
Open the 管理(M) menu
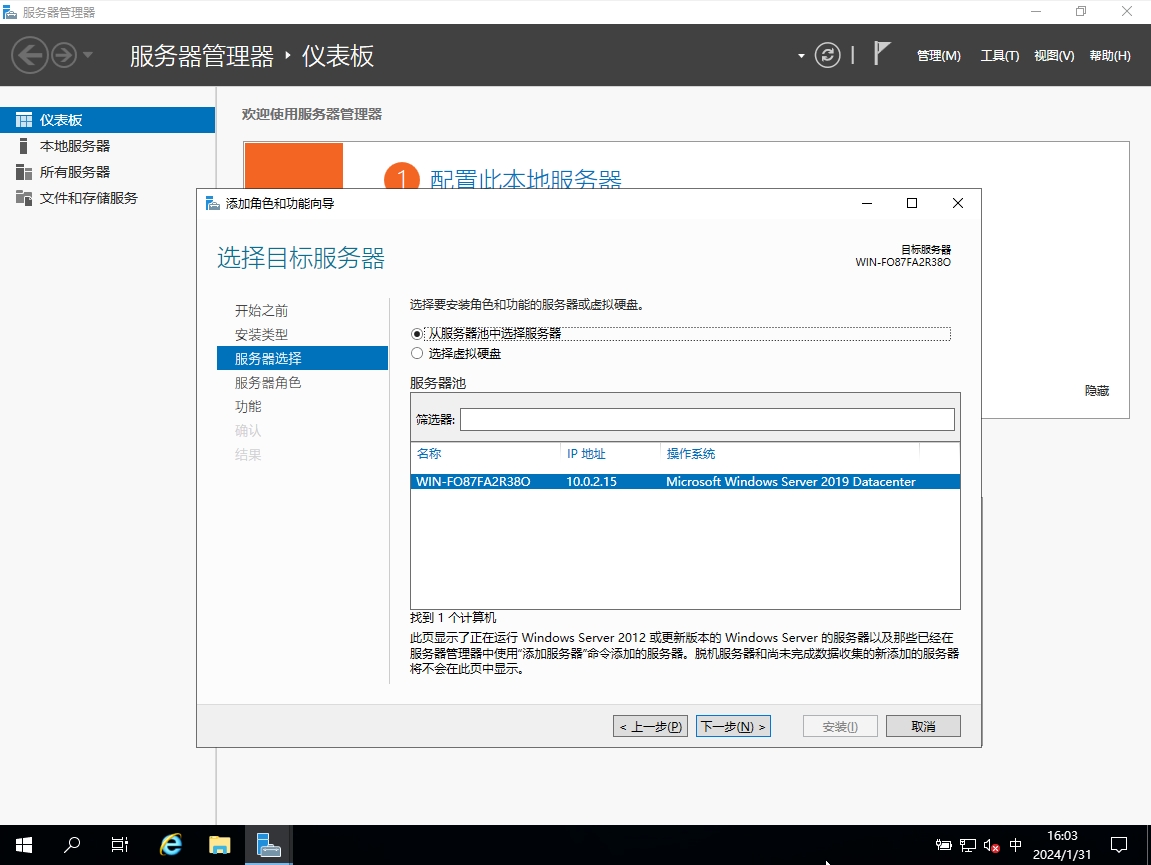click(938, 56)
